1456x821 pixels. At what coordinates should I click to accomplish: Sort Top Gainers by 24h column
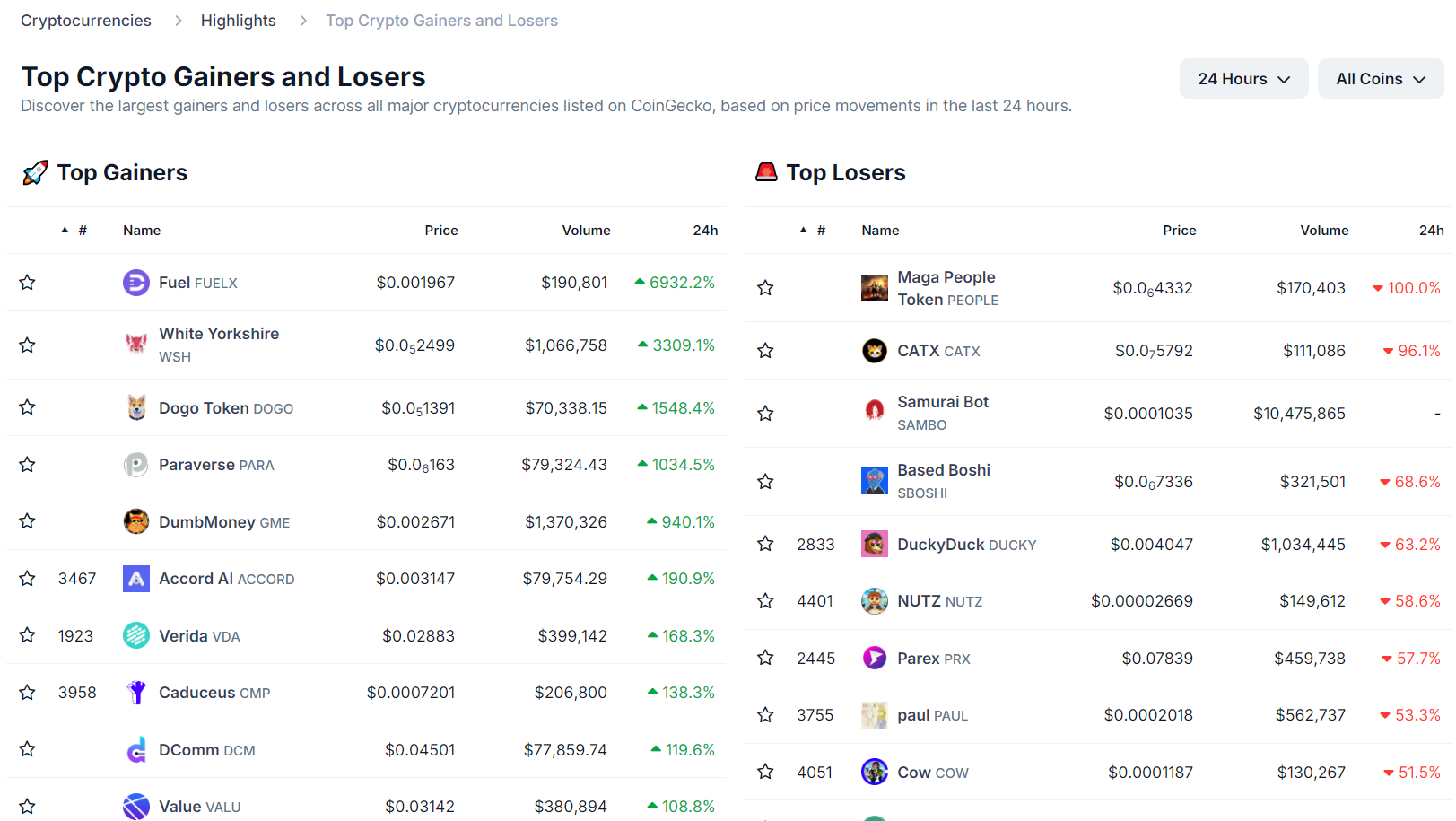[705, 231]
